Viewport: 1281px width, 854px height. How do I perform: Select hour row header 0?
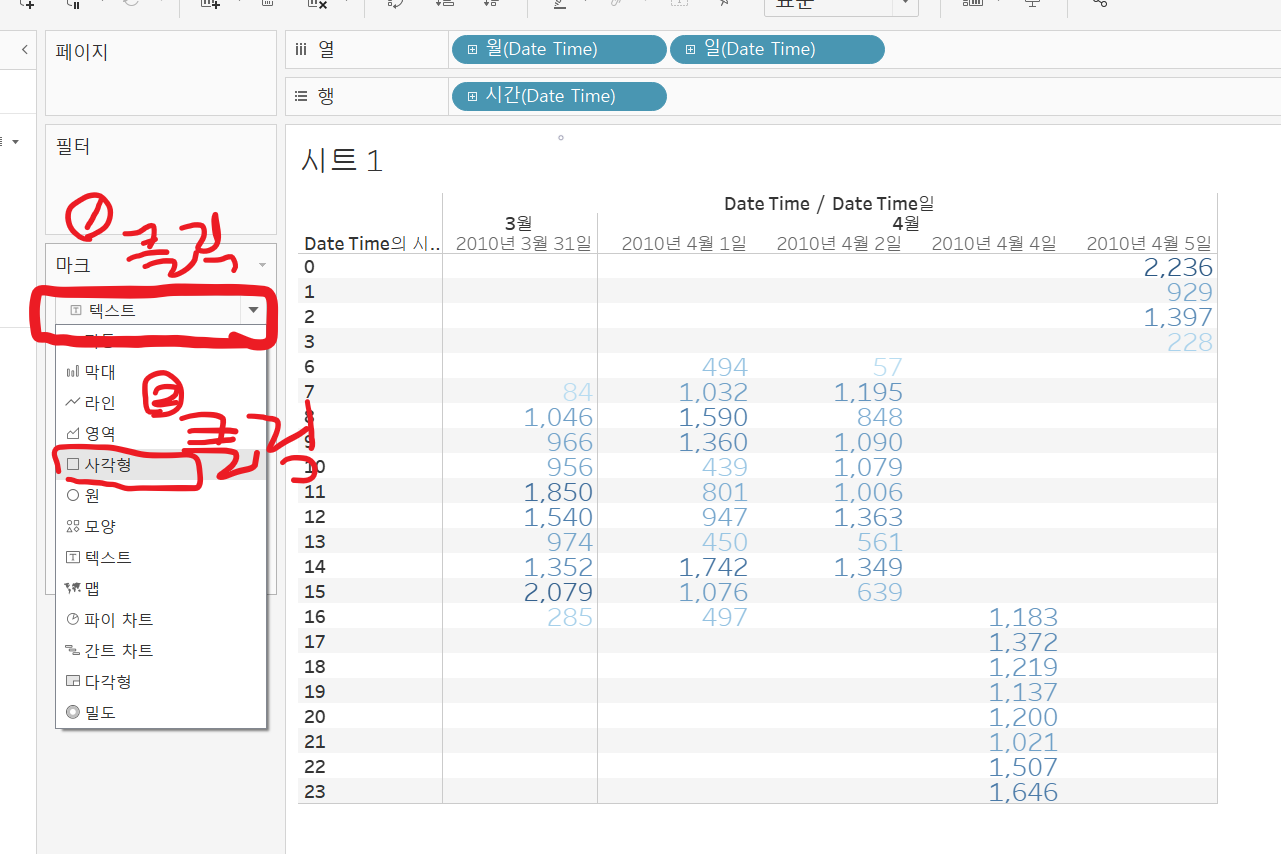click(309, 267)
